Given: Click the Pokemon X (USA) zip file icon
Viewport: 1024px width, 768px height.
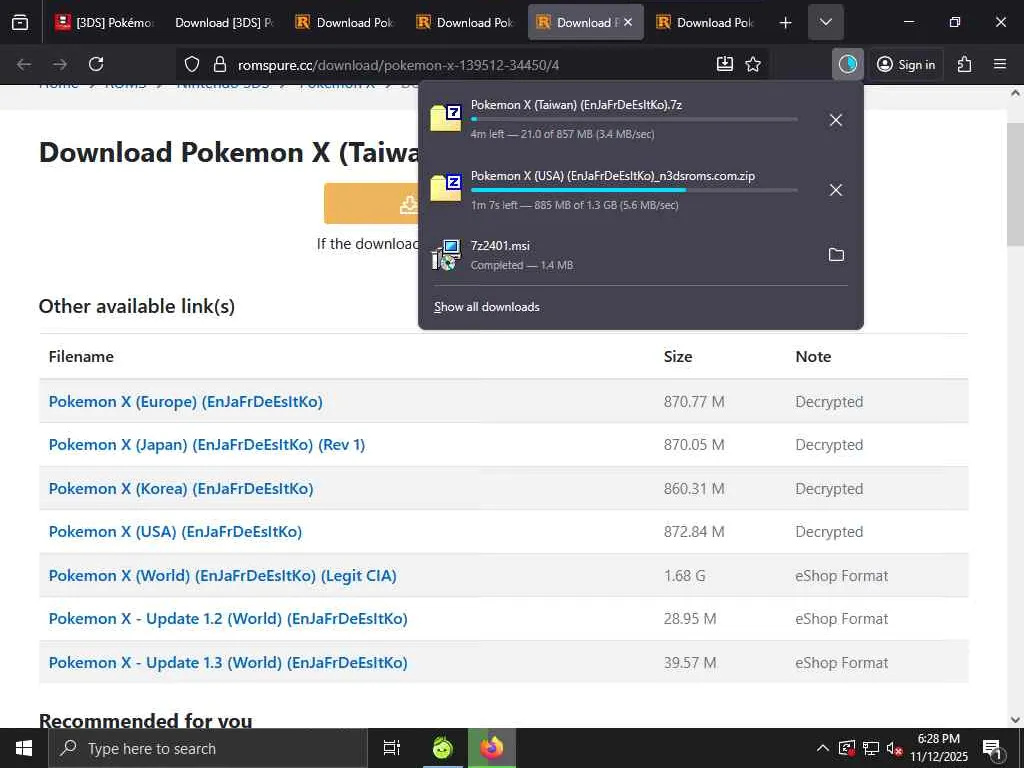Looking at the screenshot, I should point(446,188).
